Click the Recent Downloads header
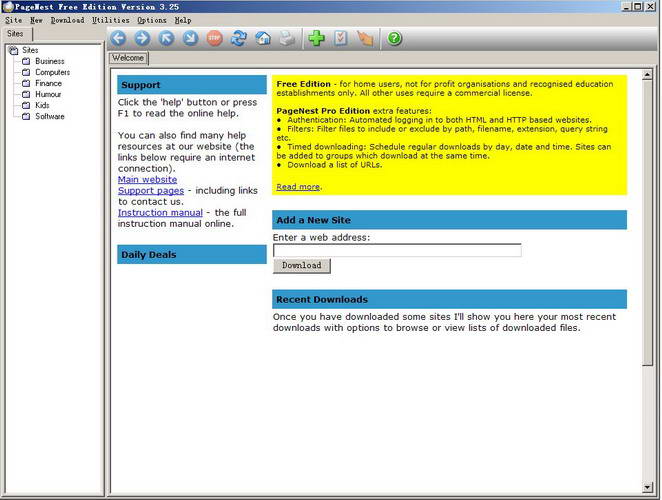This screenshot has width=662, height=500. pyautogui.click(x=449, y=299)
